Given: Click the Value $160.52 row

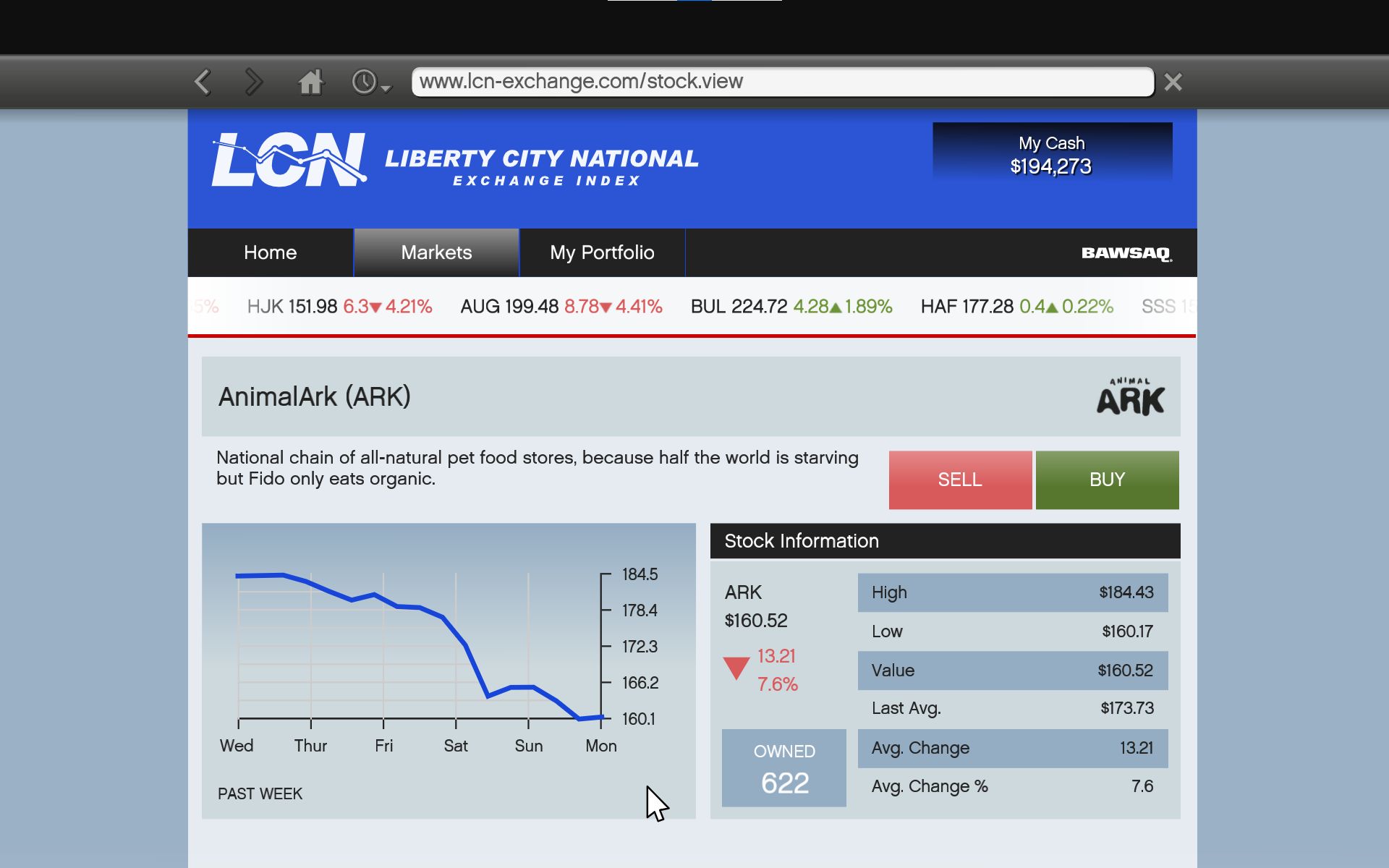Looking at the screenshot, I should coord(1012,671).
